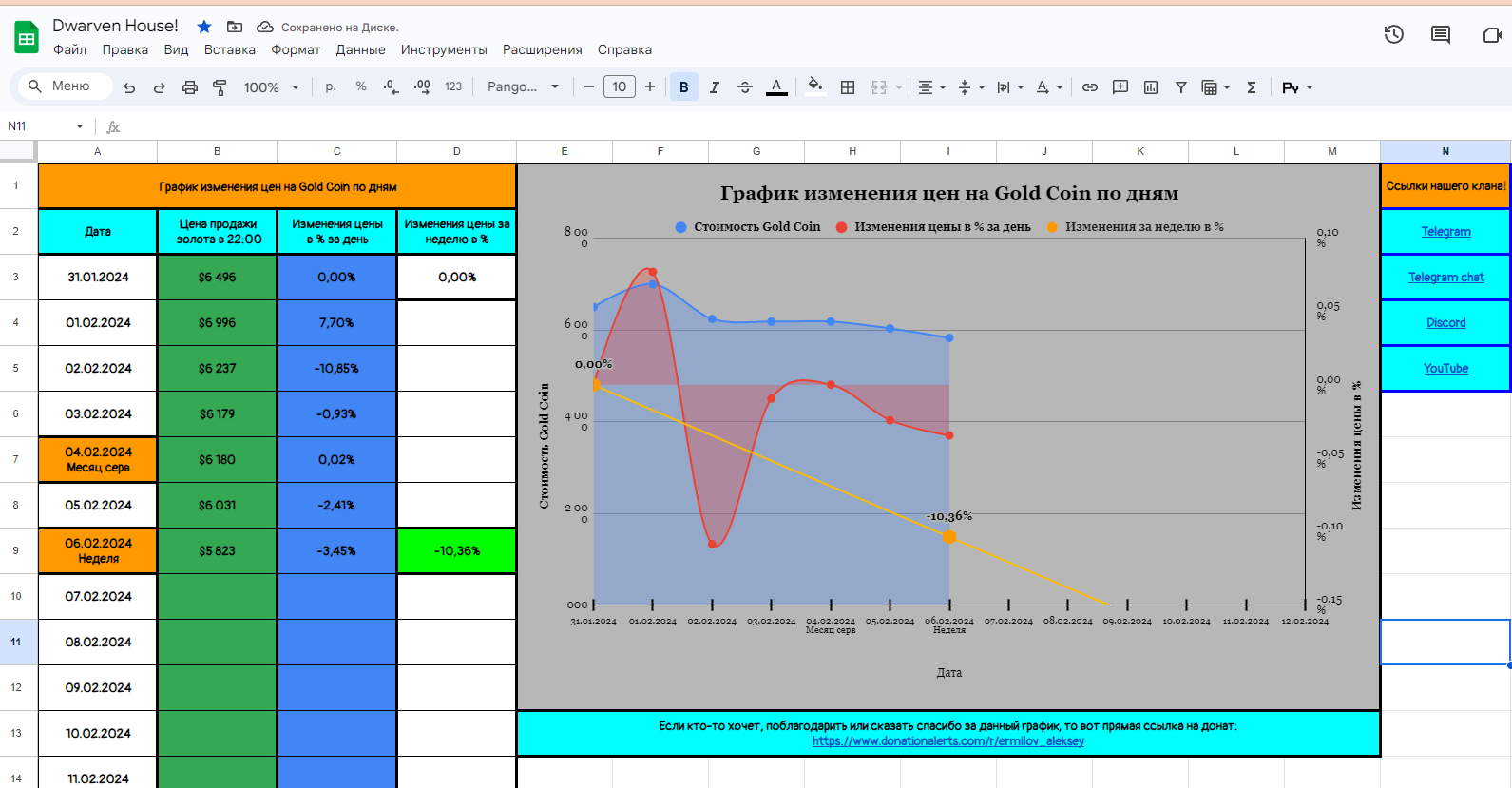Select the paint format tool
Image resolution: width=1512 pixels, height=788 pixels.
click(220, 87)
